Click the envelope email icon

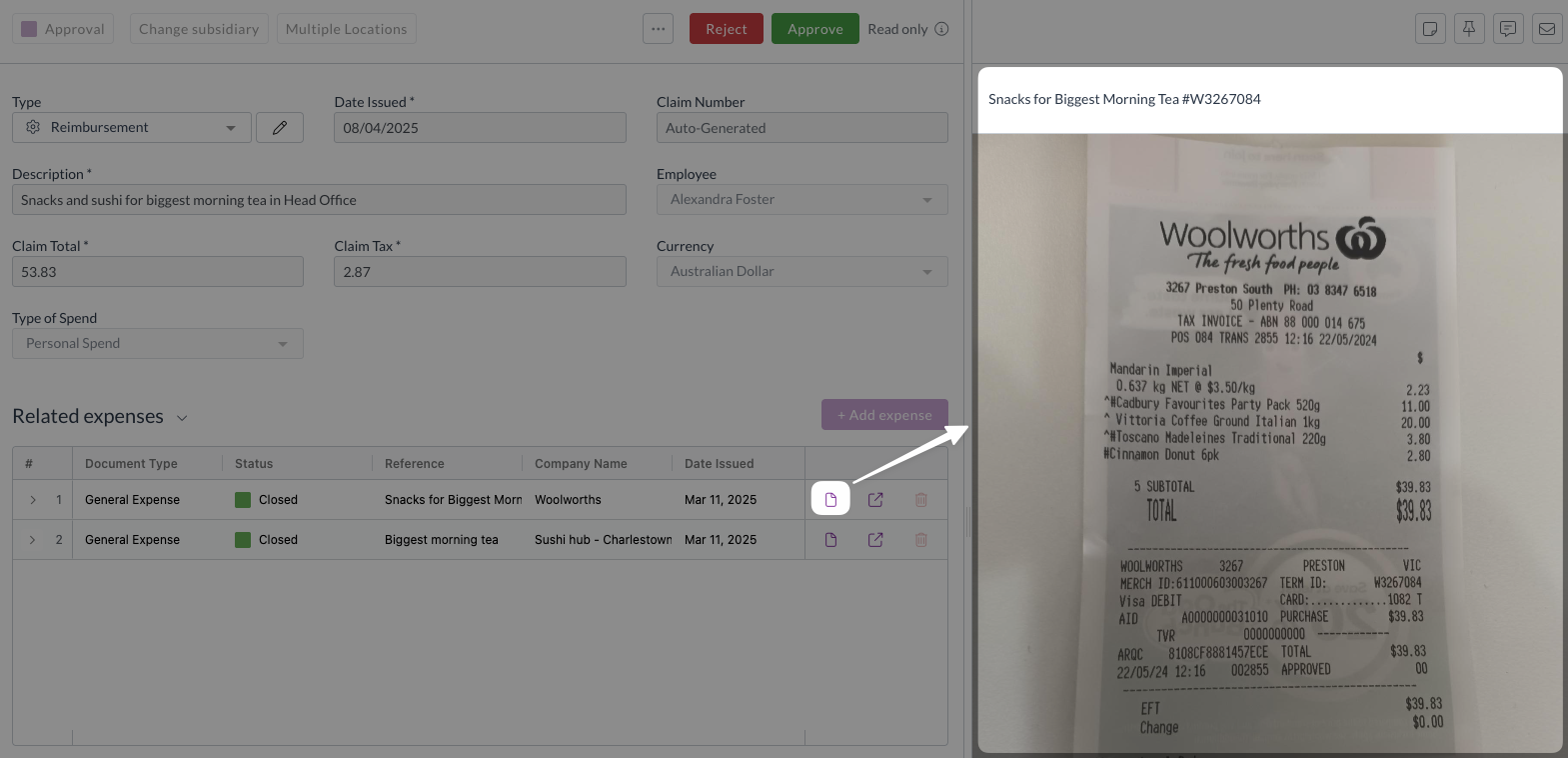[x=1547, y=29]
